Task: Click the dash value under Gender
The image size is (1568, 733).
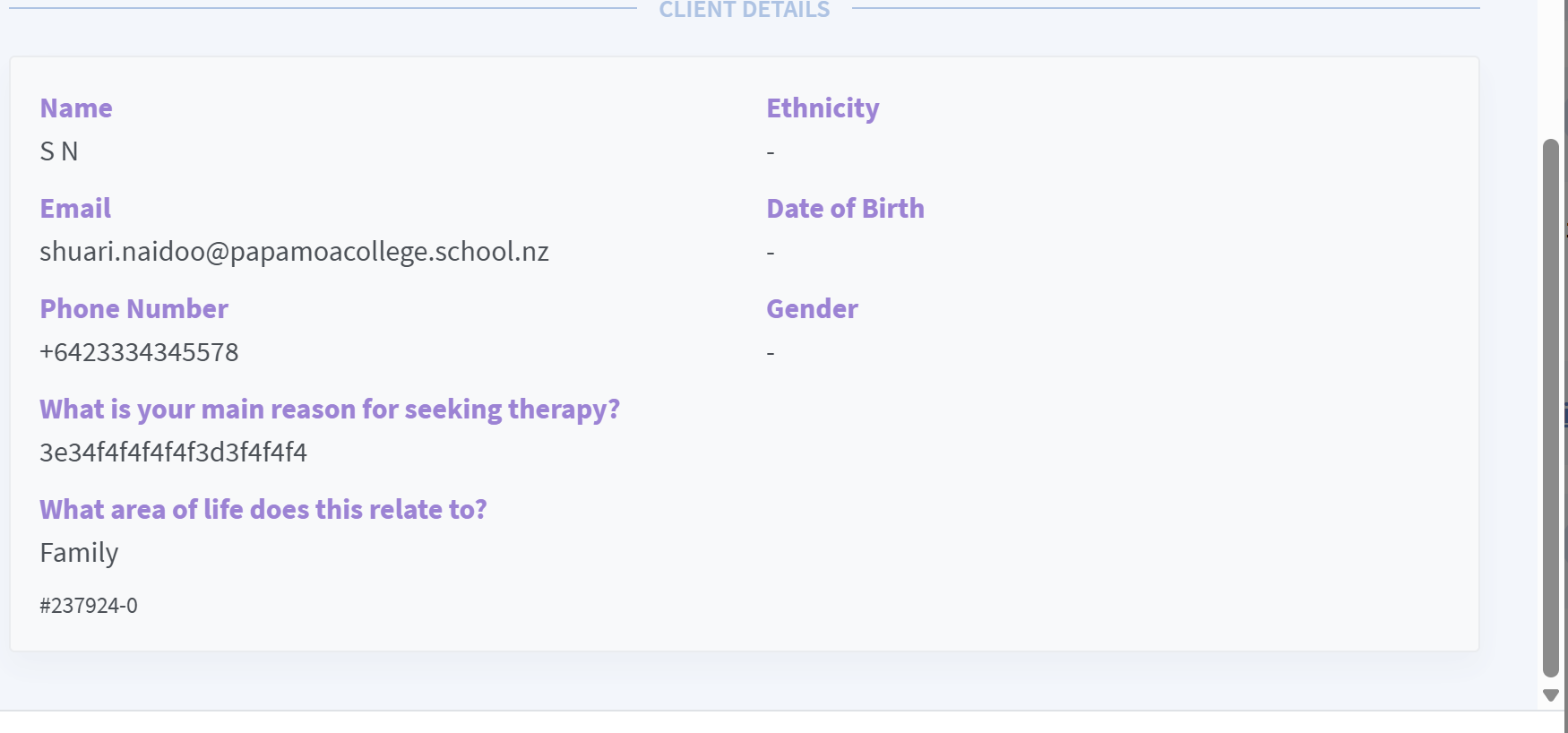Action: (771, 353)
